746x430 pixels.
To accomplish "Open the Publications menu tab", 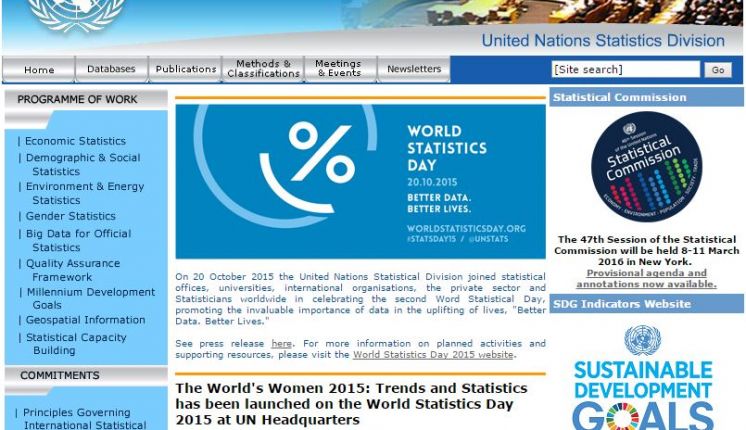I will point(186,69).
